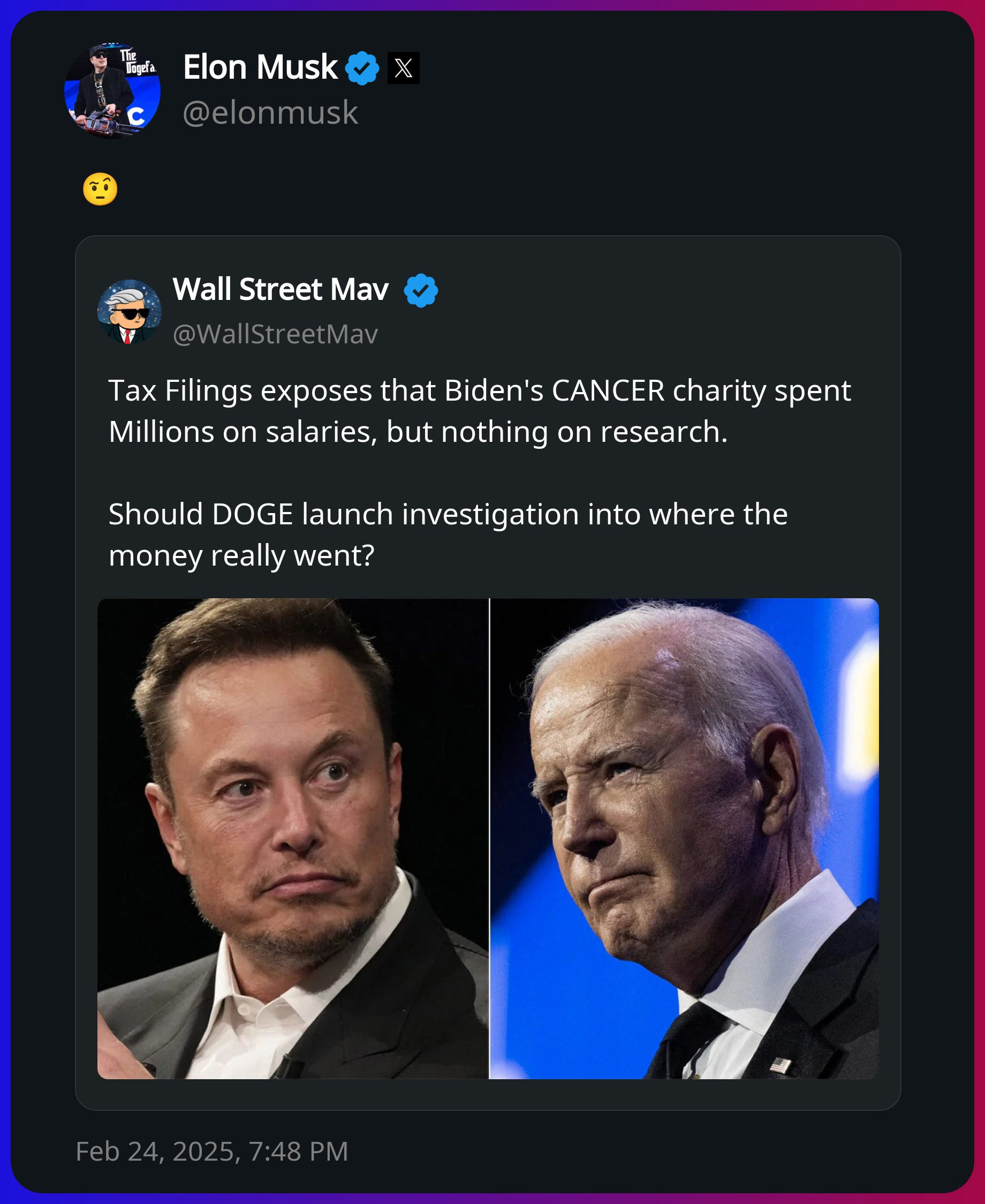985x1204 pixels.
Task: Click the word "CANCER" in the quoted post
Action: pyautogui.click(x=608, y=390)
